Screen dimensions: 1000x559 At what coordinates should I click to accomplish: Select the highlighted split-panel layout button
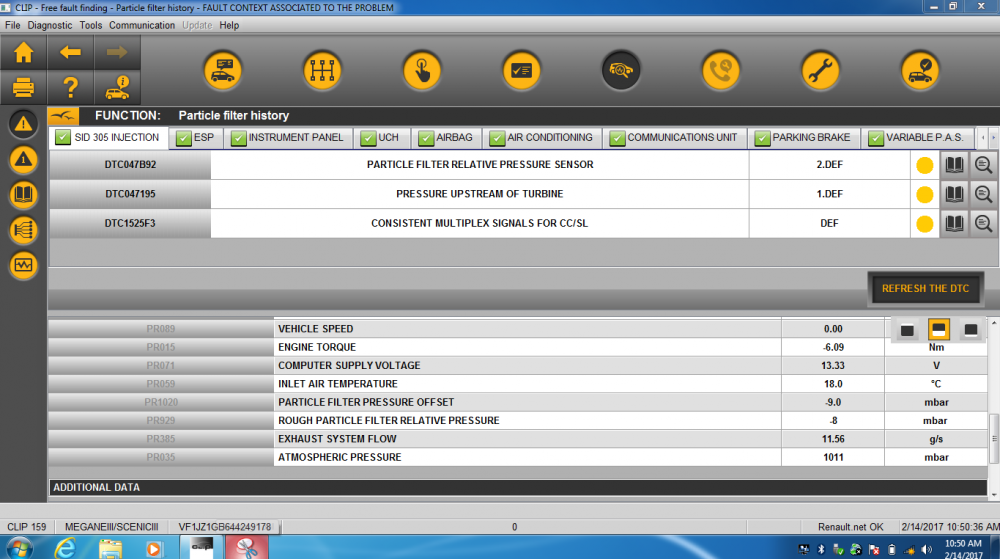click(x=938, y=330)
